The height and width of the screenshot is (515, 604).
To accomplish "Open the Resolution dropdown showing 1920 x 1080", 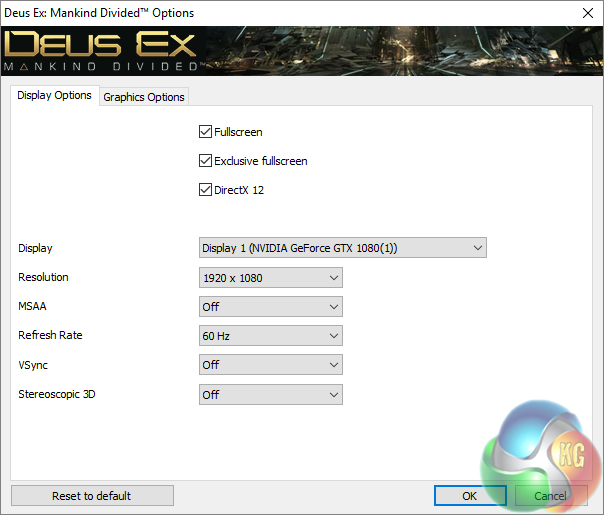I will click(x=270, y=278).
